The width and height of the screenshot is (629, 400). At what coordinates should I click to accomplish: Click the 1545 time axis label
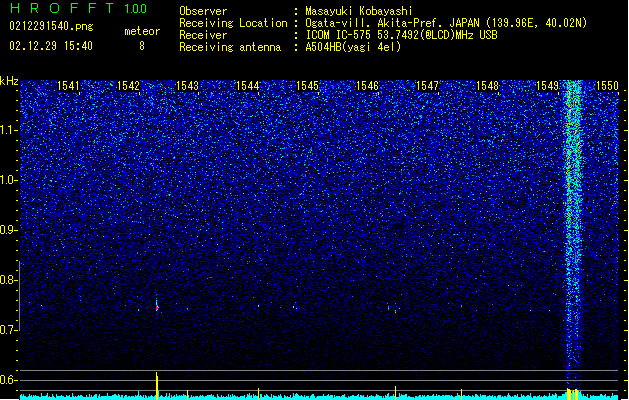[308, 85]
